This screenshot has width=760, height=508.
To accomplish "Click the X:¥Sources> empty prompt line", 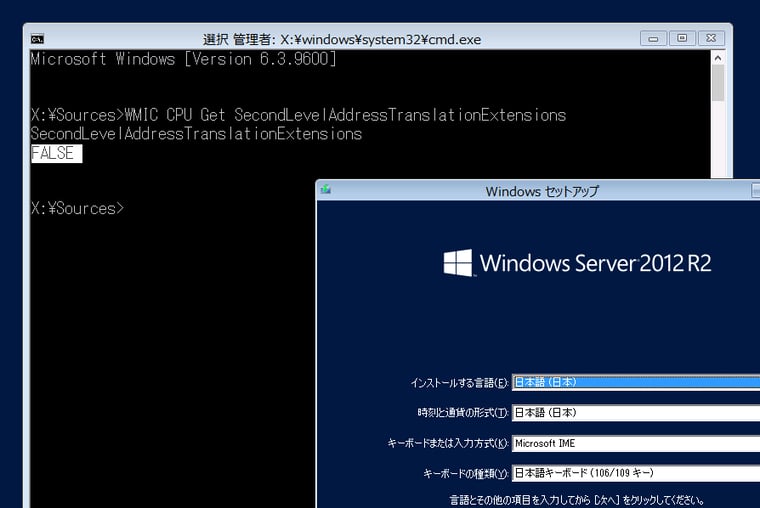I will [77, 208].
